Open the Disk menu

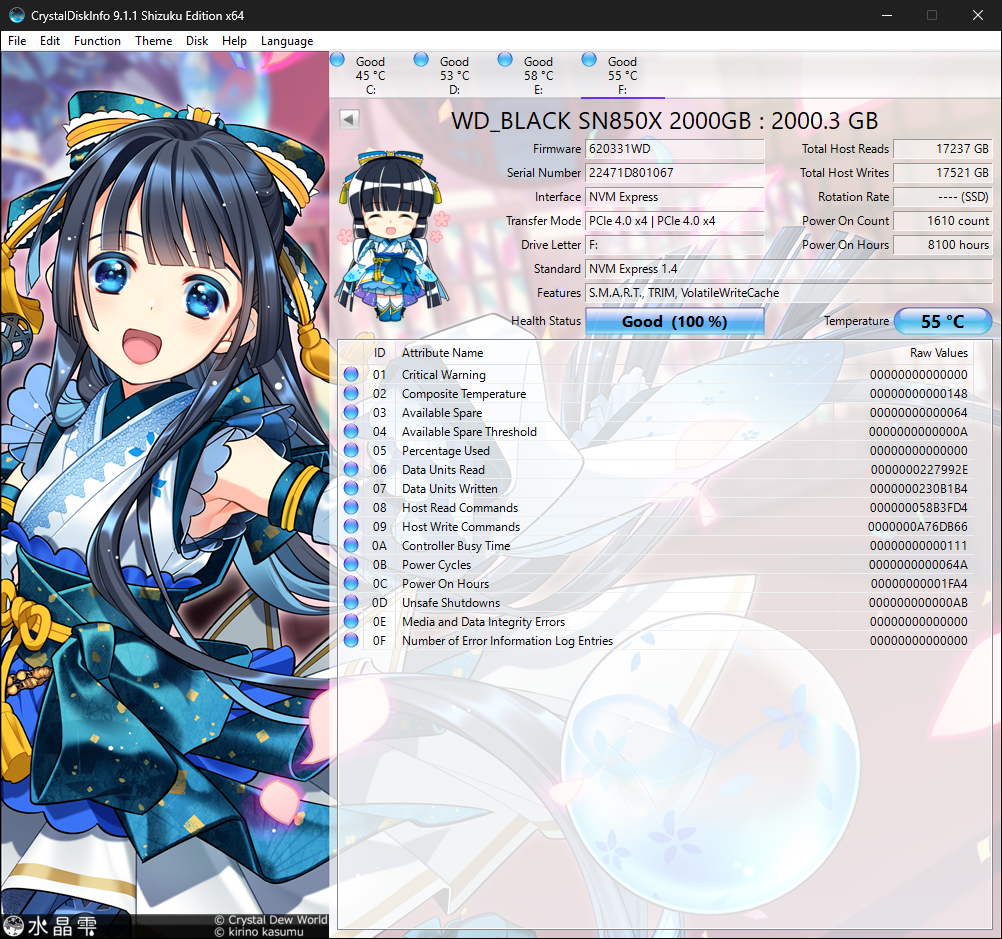[x=197, y=41]
